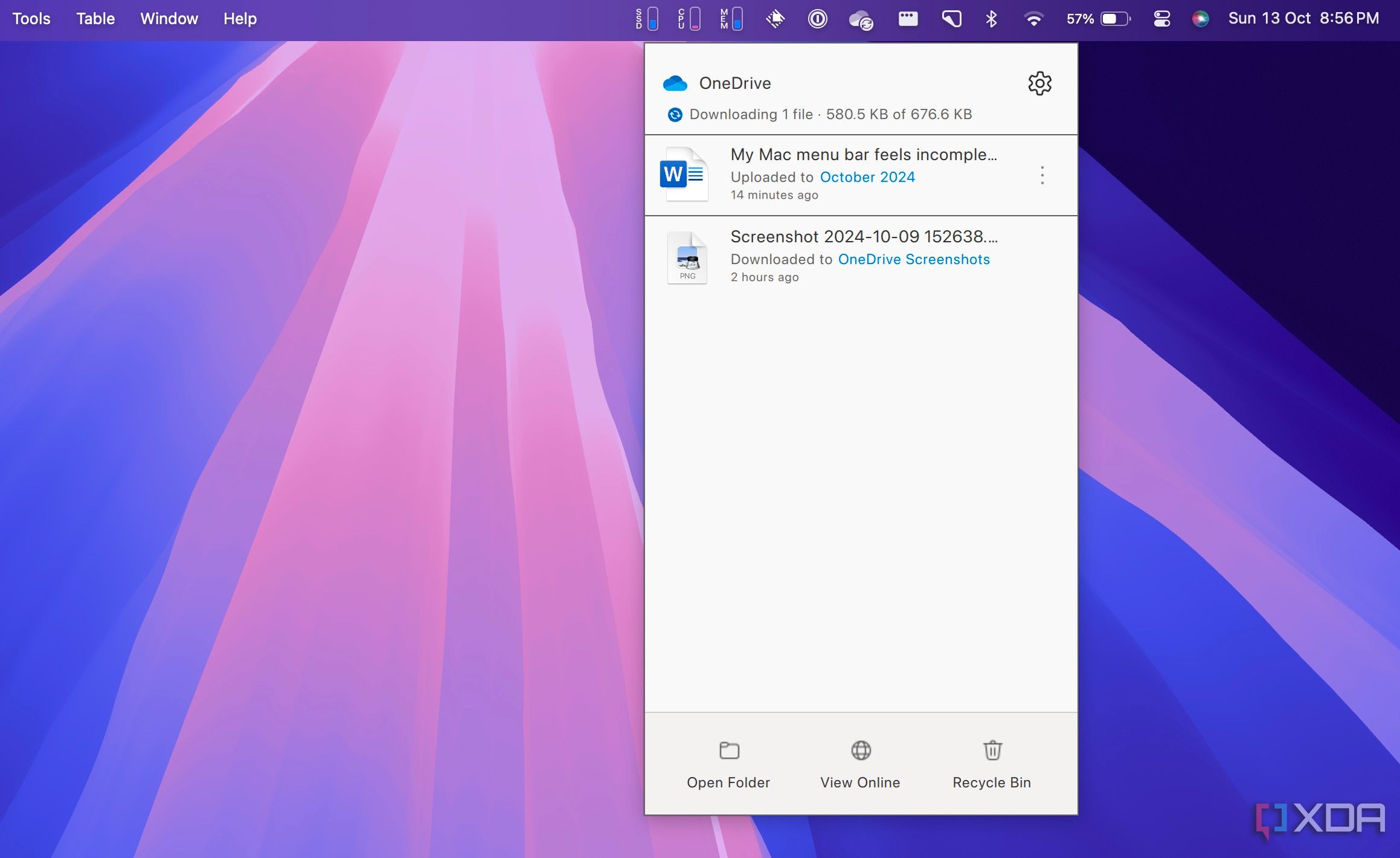Select 'My Mac menu bar feels incomple…' file name

[x=864, y=155]
